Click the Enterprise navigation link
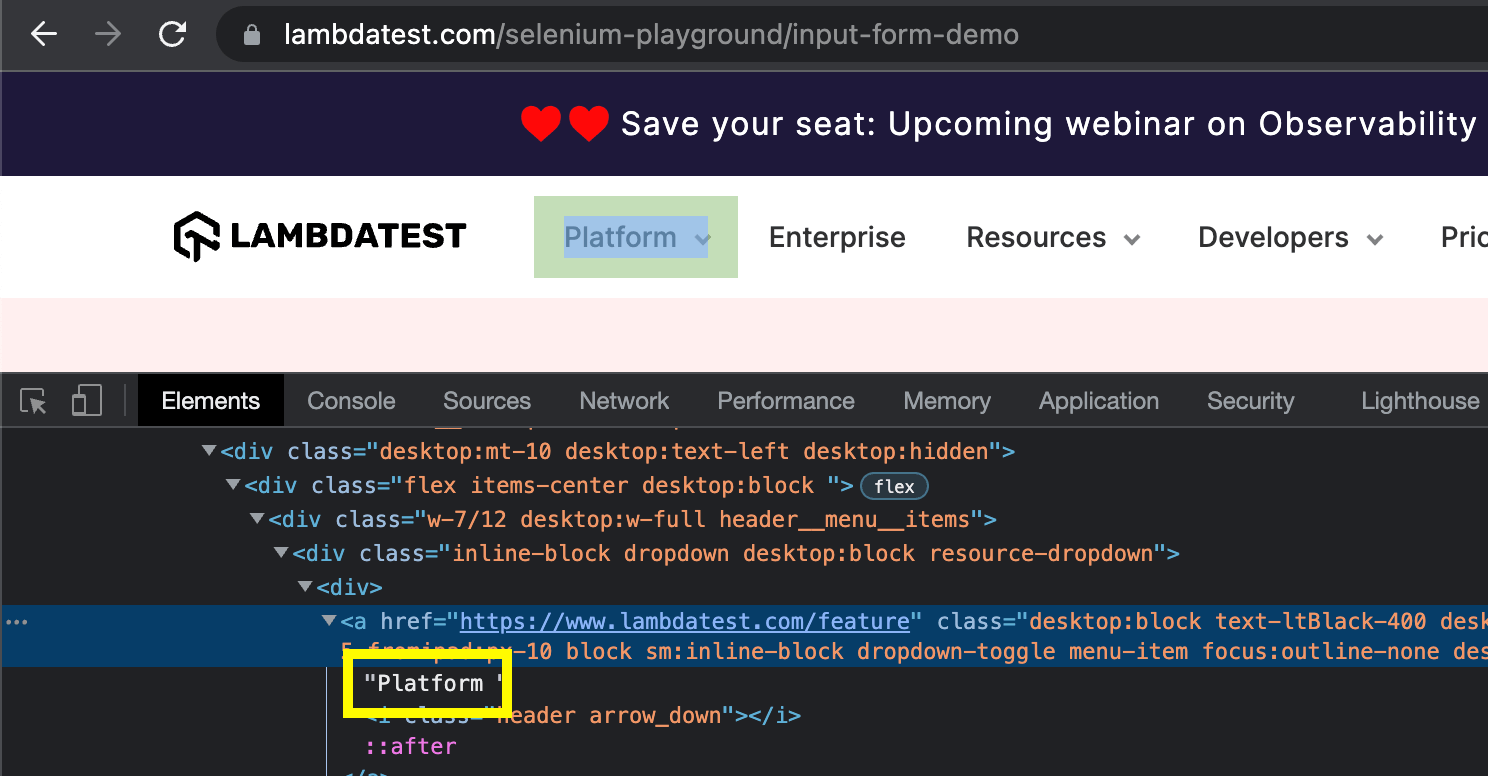This screenshot has width=1488, height=776. point(836,237)
